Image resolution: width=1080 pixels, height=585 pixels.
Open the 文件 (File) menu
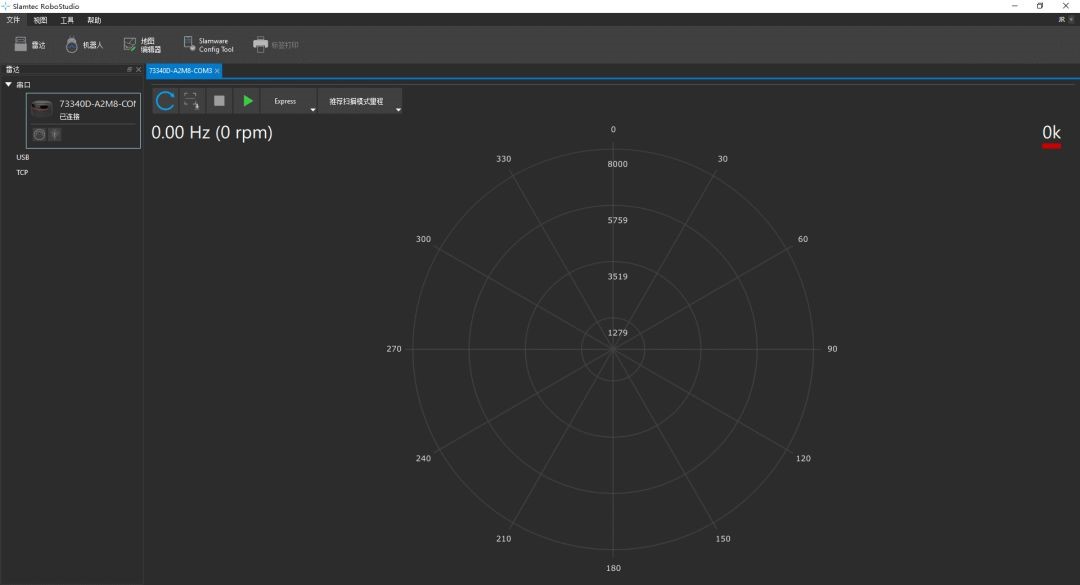pos(13,20)
